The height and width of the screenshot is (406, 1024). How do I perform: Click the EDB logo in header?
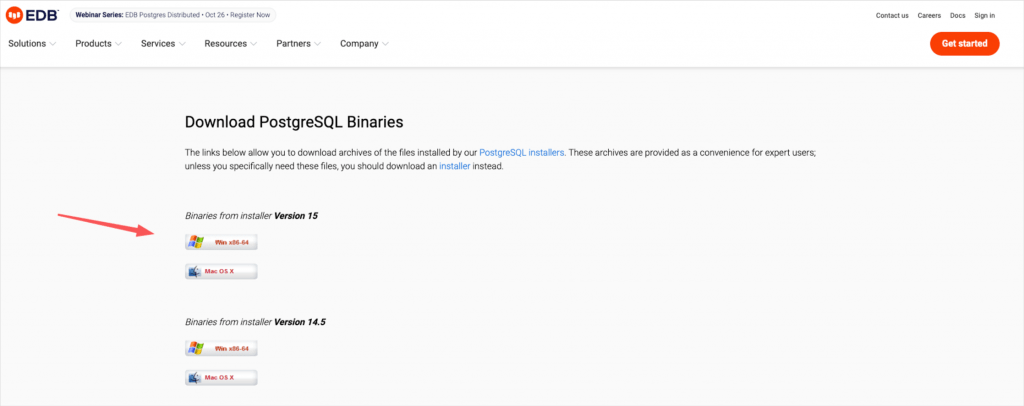tap(35, 15)
